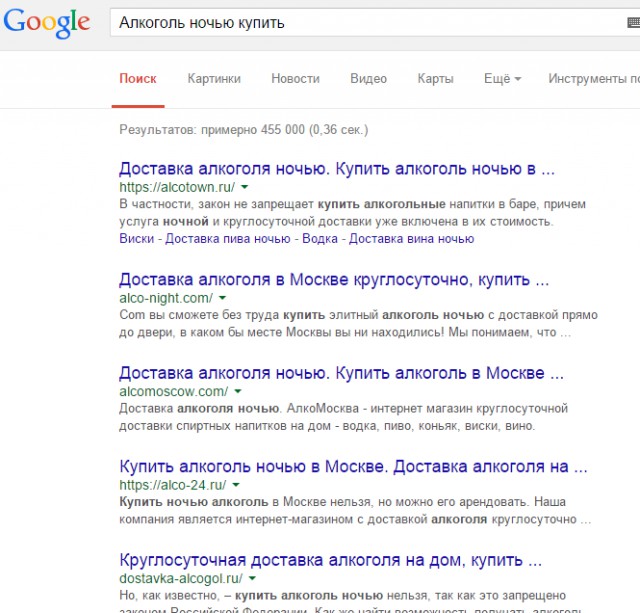Viewport: 640px width, 613px height.
Task: Expand dropdown arrow next to alco-24.ru URL
Action: coord(236,484)
